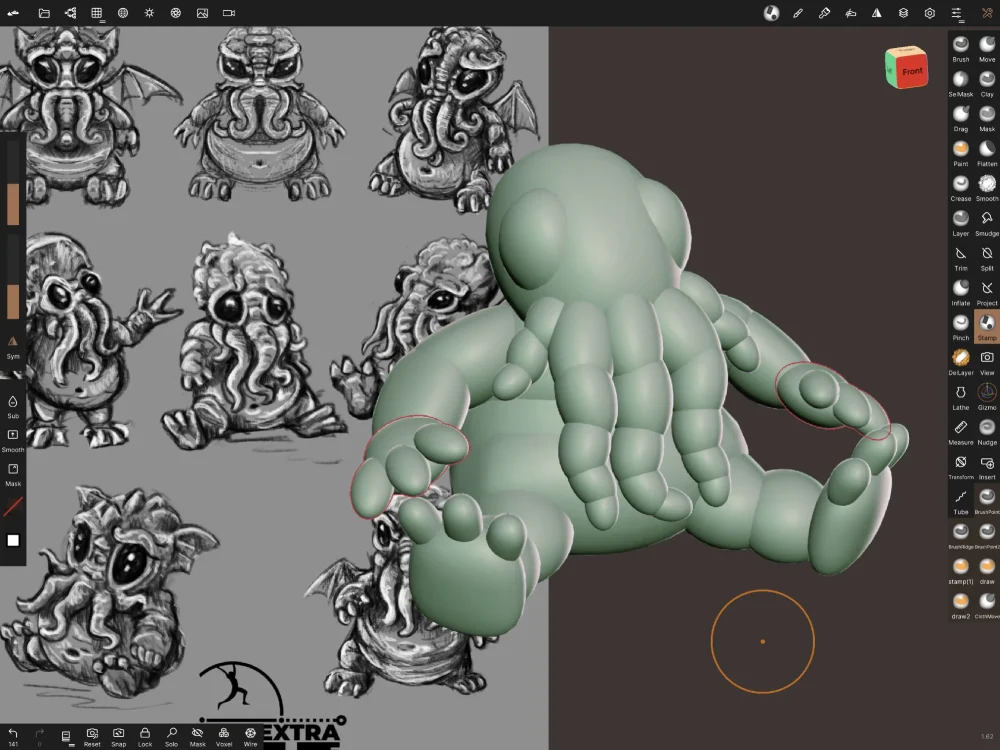Screen dimensions: 1000x750
Task: Select the Crease tool
Action: pyautogui.click(x=960, y=188)
